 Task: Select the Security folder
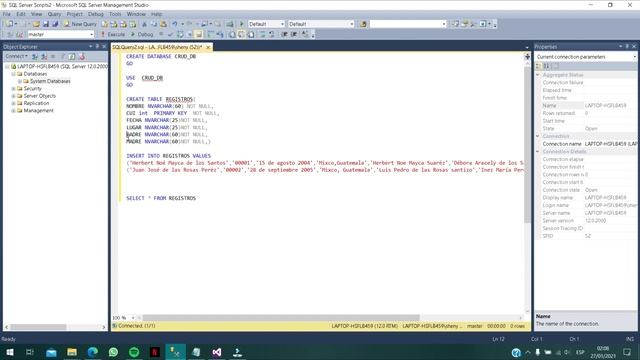[32, 89]
